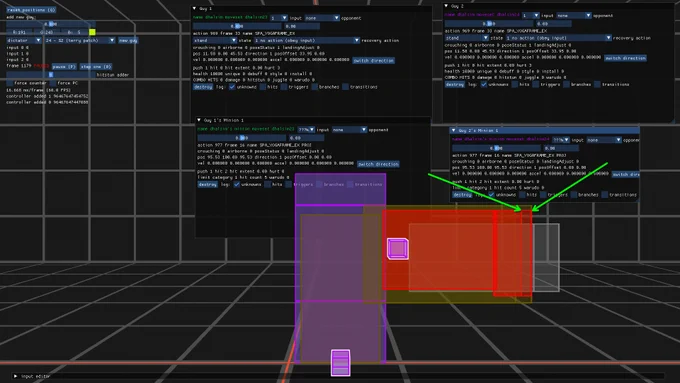The width and height of the screenshot is (680, 383).
Task: Destroy Guy 1's Minion 1
Action: click(x=208, y=184)
